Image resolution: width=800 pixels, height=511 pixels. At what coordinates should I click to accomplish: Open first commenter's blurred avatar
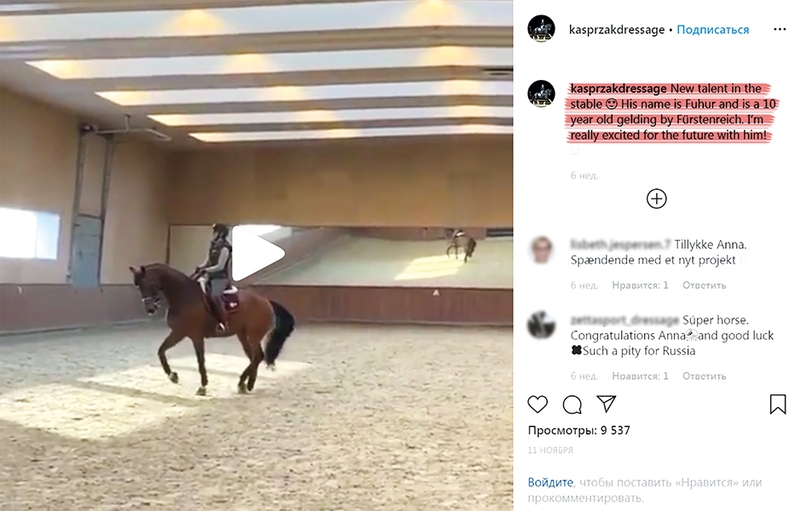tap(541, 249)
